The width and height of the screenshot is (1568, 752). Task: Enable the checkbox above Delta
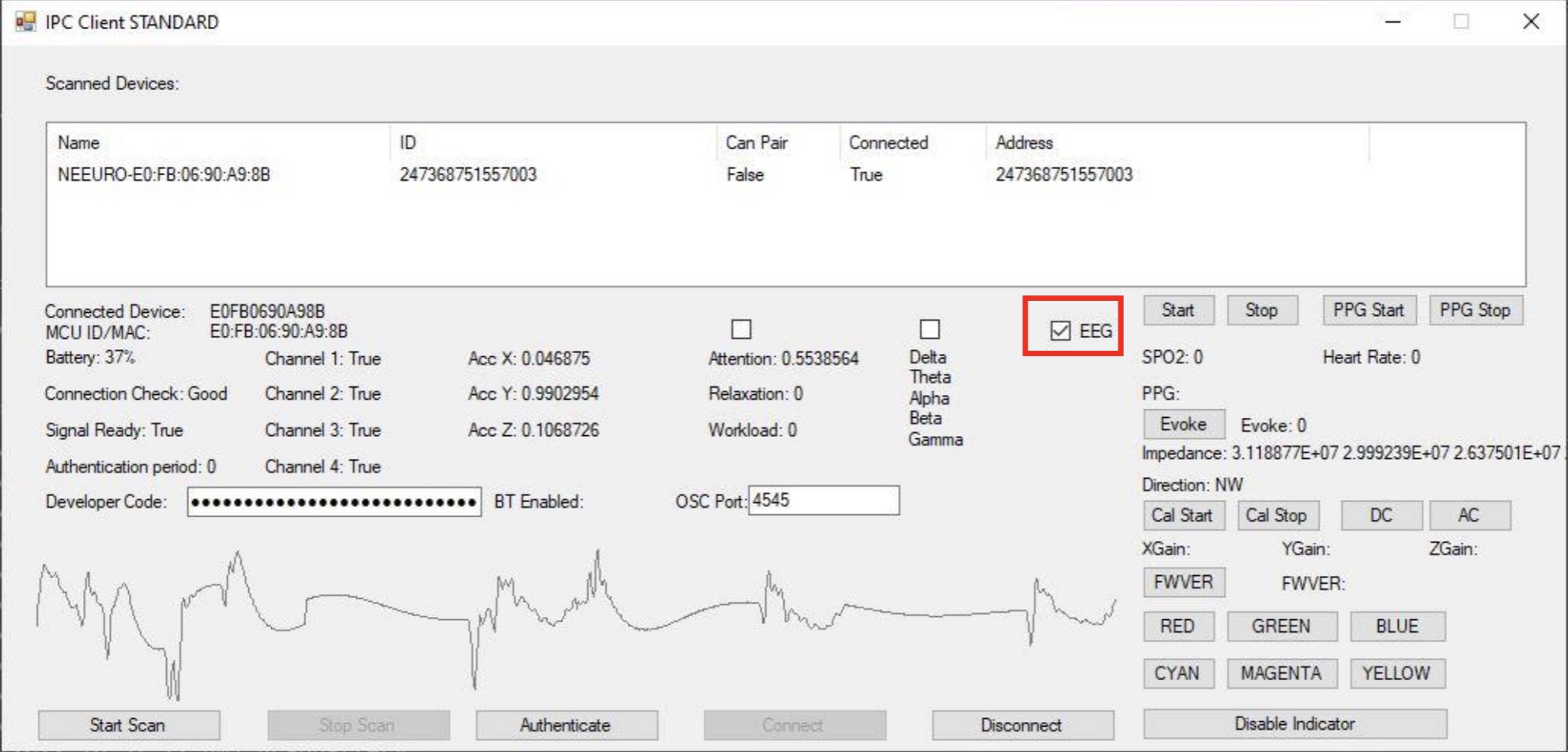[x=929, y=329]
